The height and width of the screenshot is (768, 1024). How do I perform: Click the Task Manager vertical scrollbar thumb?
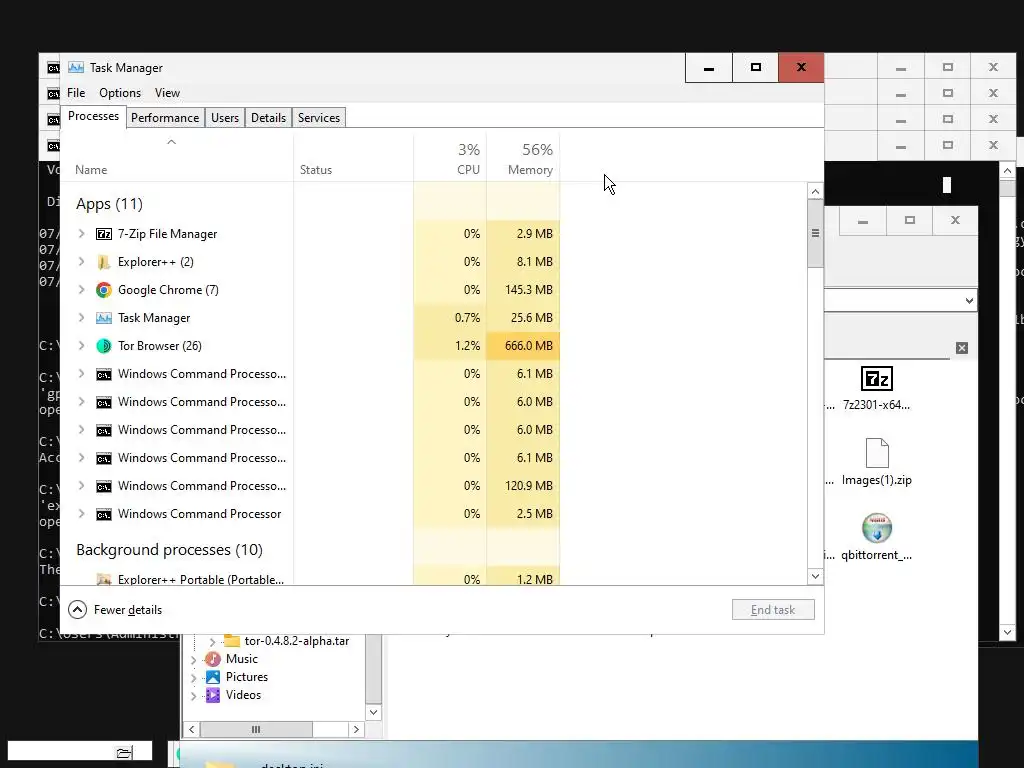point(815,233)
